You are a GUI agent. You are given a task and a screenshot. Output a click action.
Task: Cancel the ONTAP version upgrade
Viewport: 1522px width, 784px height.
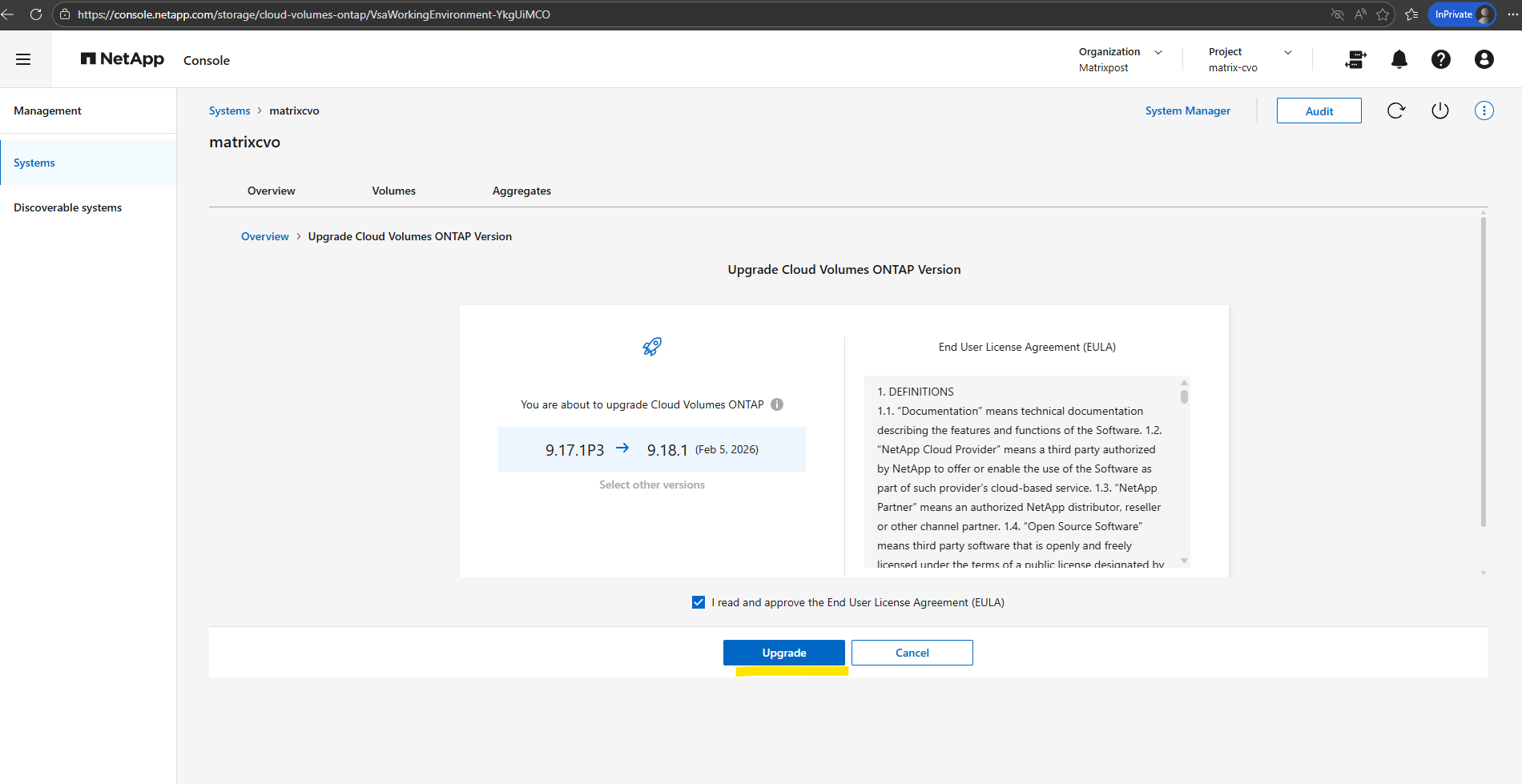[x=912, y=653]
